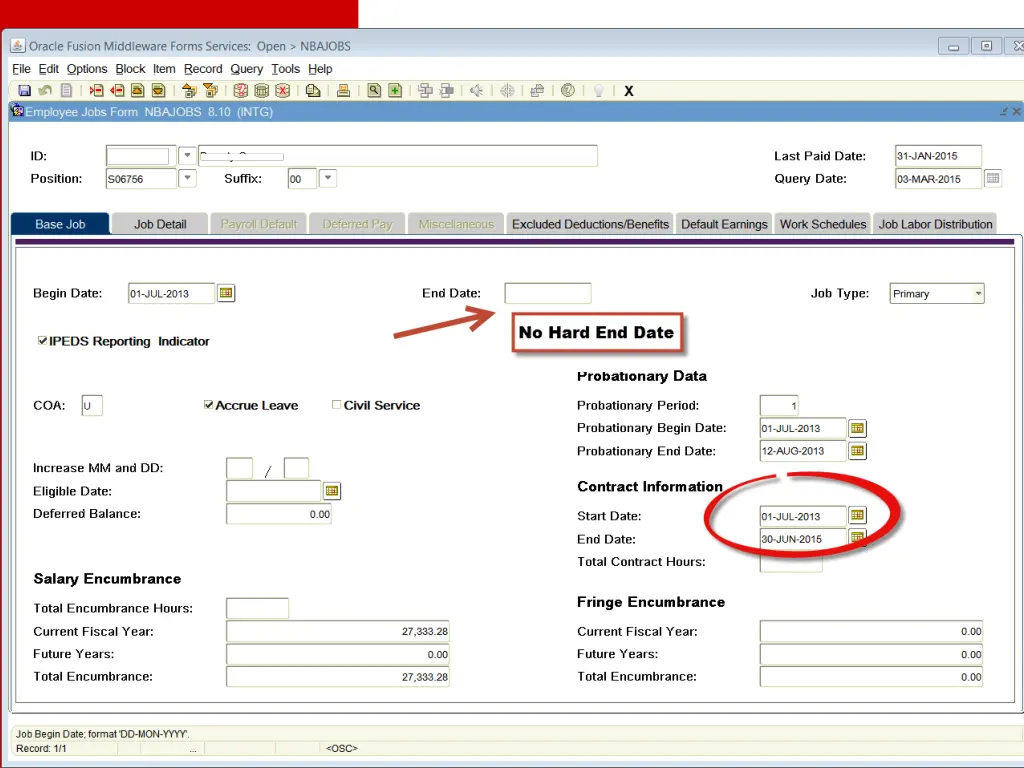Click the lightbulb icon in toolbar
The image size is (1024, 768).
[598, 91]
